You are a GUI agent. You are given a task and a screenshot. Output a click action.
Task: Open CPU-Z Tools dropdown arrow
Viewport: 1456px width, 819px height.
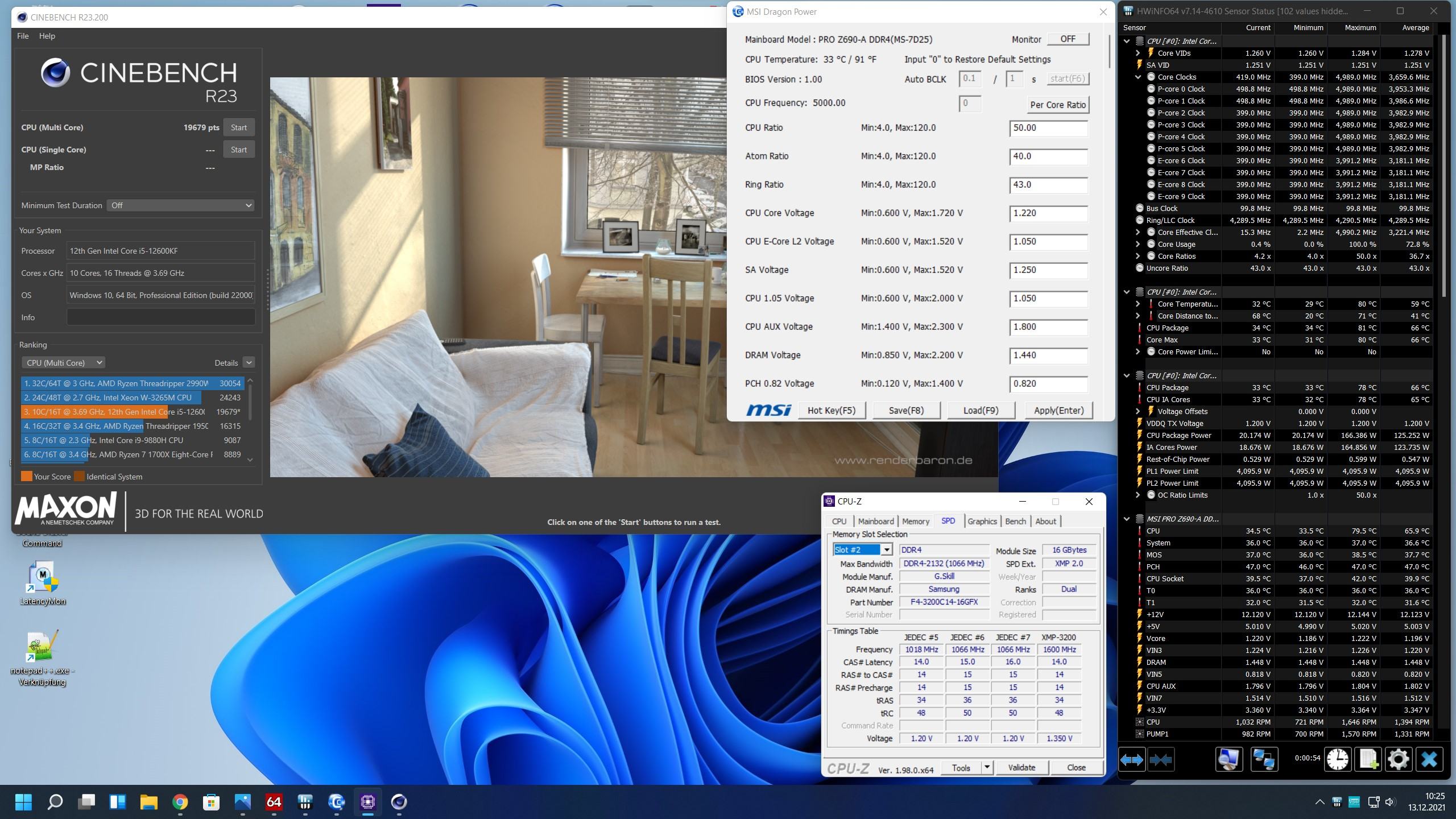click(987, 768)
